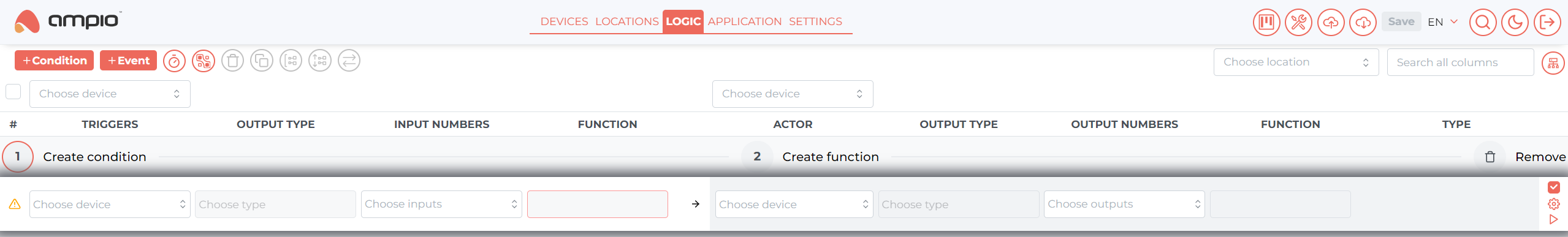The height and width of the screenshot is (237, 1568).
Task: Open the function row Choose device dropdown
Action: pos(794,204)
